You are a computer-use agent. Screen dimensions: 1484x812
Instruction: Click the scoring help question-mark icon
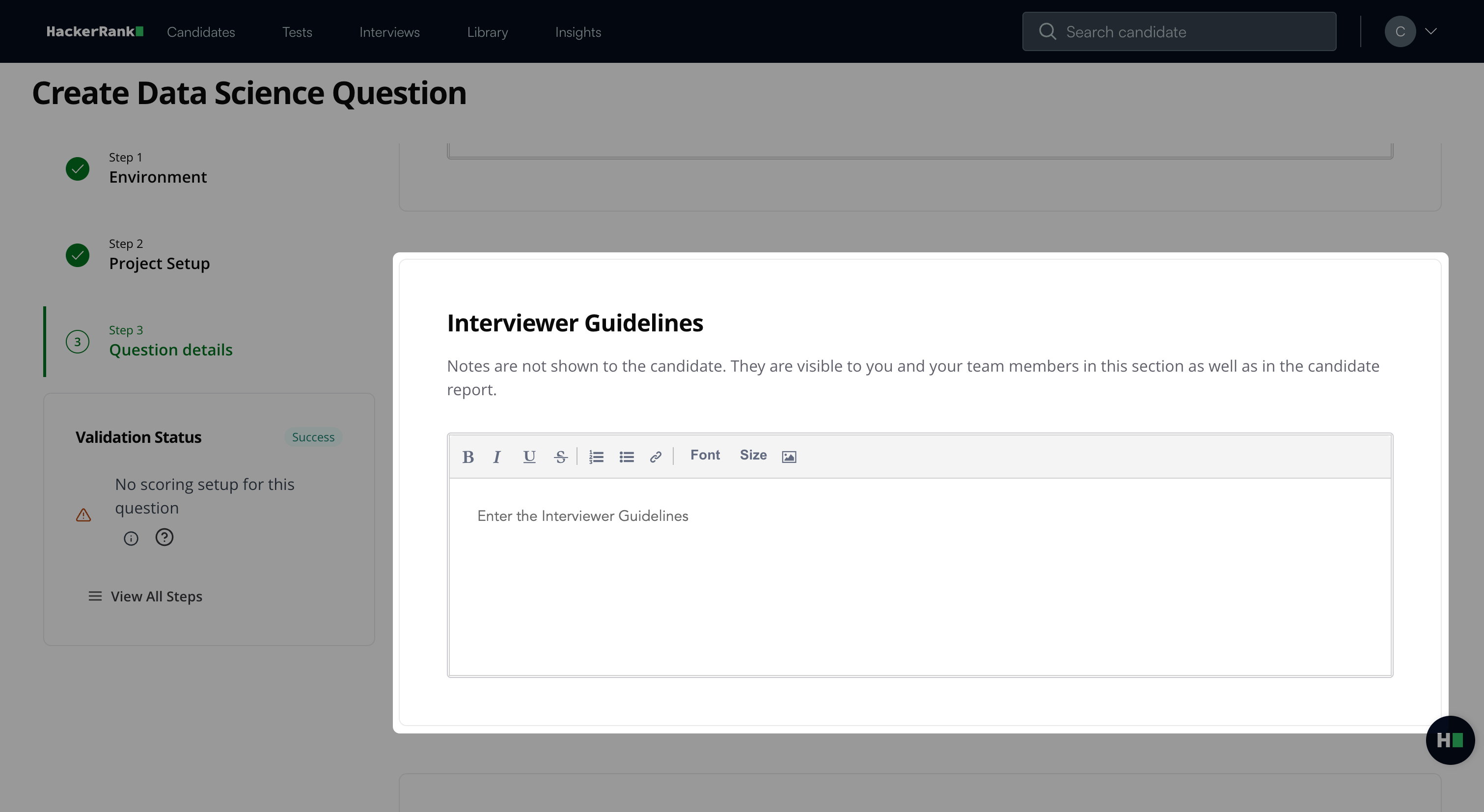coord(164,537)
